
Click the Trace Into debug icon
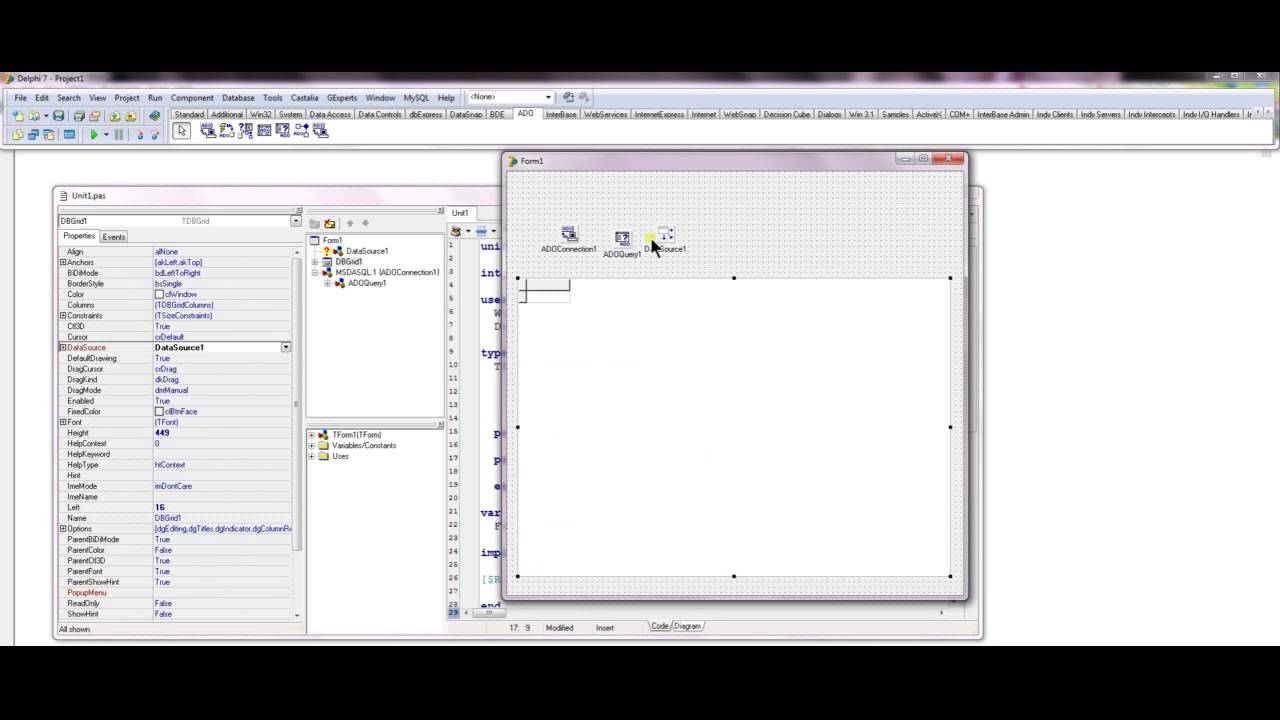click(x=140, y=134)
